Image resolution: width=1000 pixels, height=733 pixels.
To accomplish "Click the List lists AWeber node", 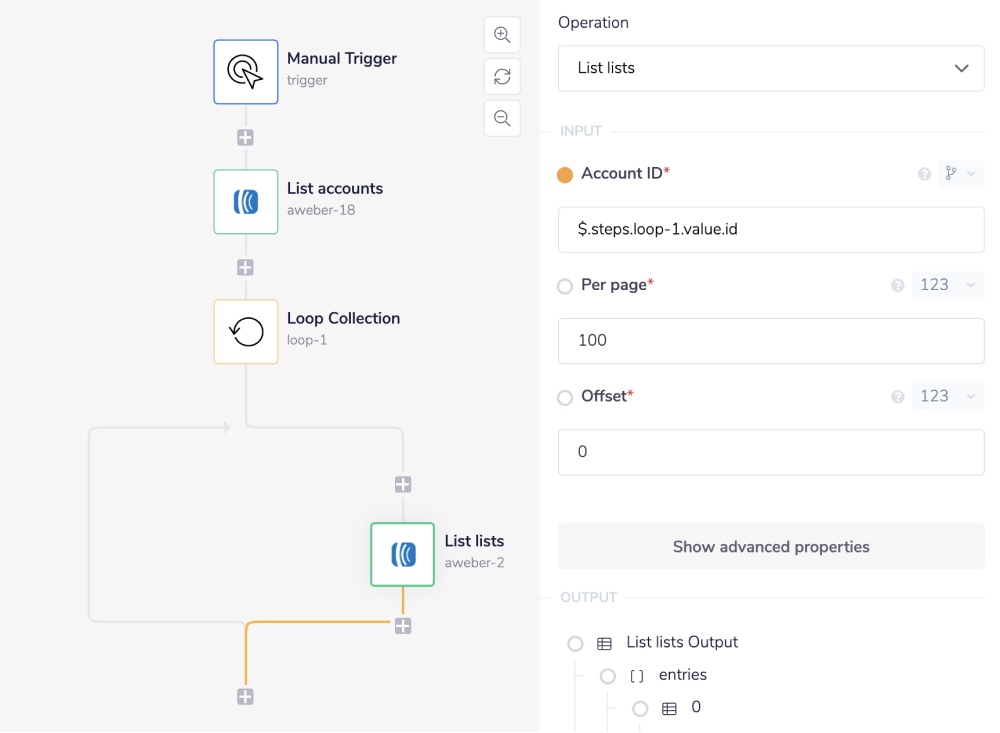I will pos(402,554).
